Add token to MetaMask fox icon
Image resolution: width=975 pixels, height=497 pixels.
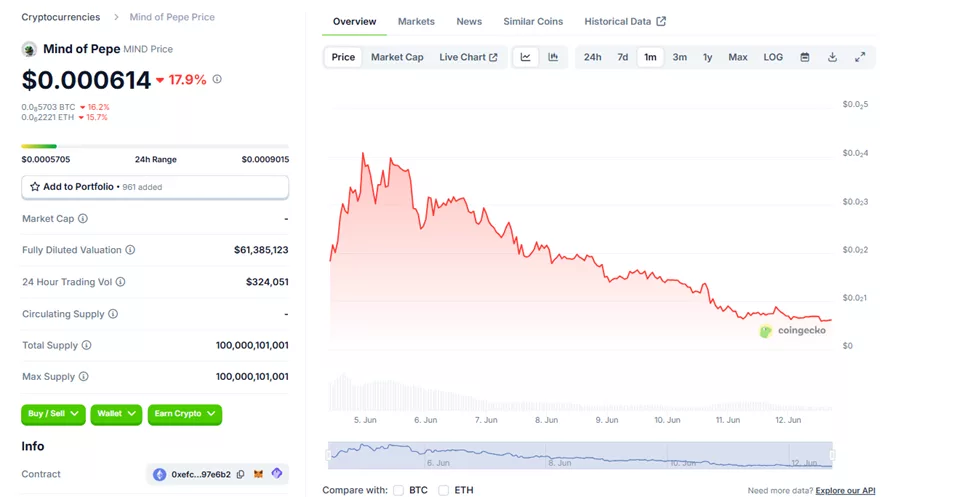pos(259,474)
